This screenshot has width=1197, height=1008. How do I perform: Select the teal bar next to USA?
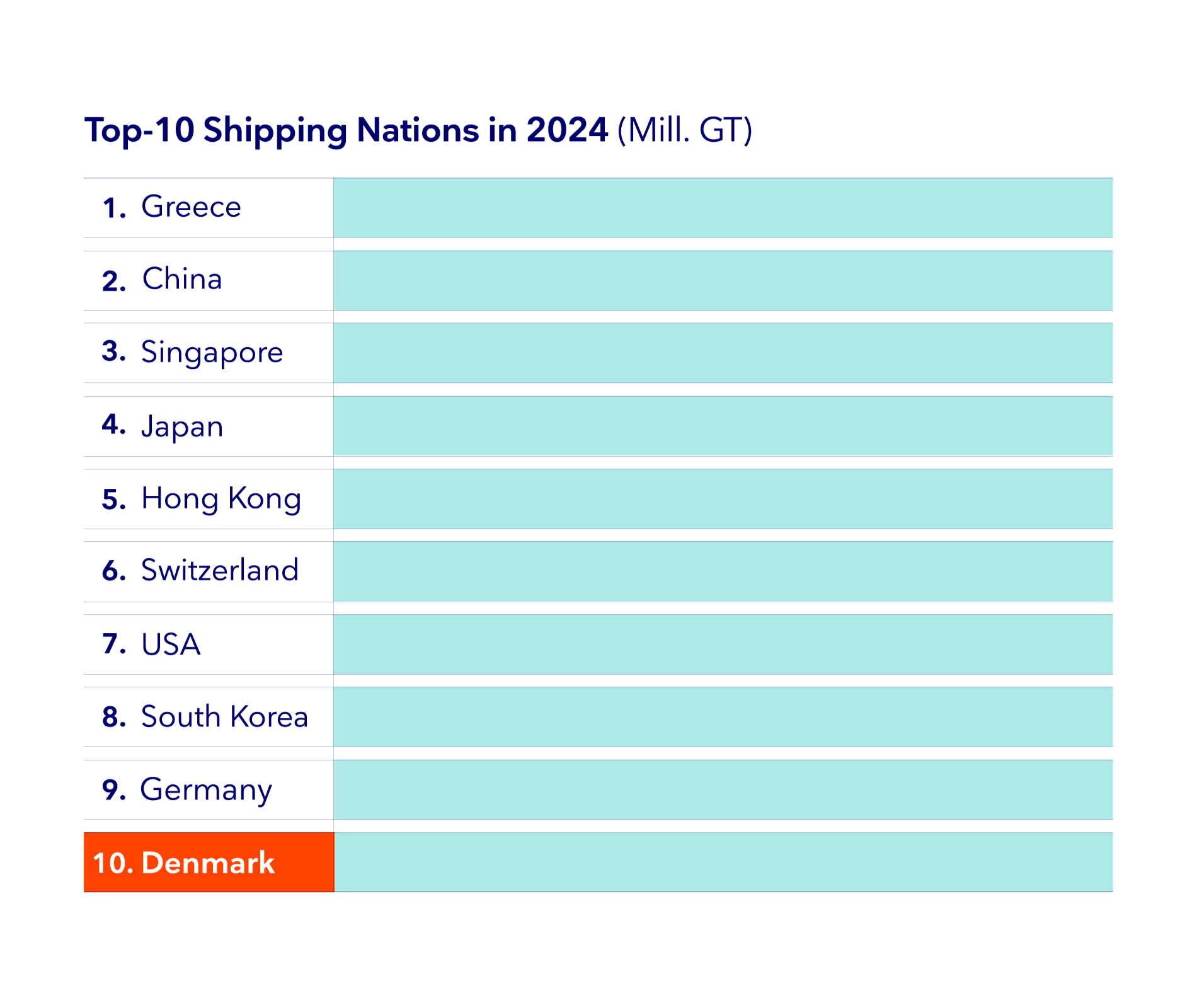point(723,644)
